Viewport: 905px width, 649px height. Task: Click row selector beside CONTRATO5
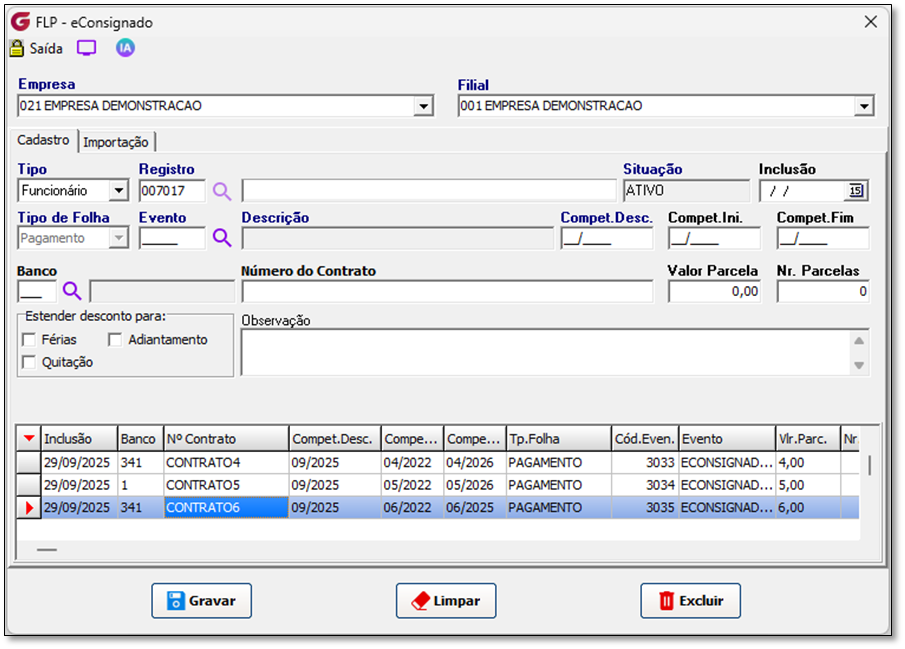click(29, 485)
